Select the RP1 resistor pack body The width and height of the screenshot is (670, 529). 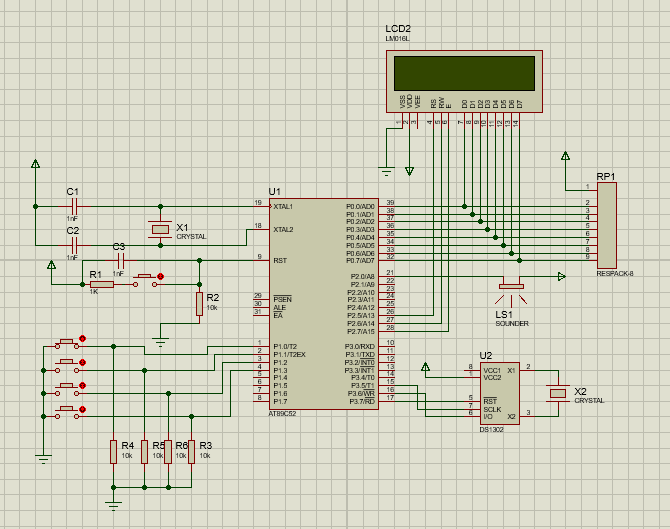(606, 226)
